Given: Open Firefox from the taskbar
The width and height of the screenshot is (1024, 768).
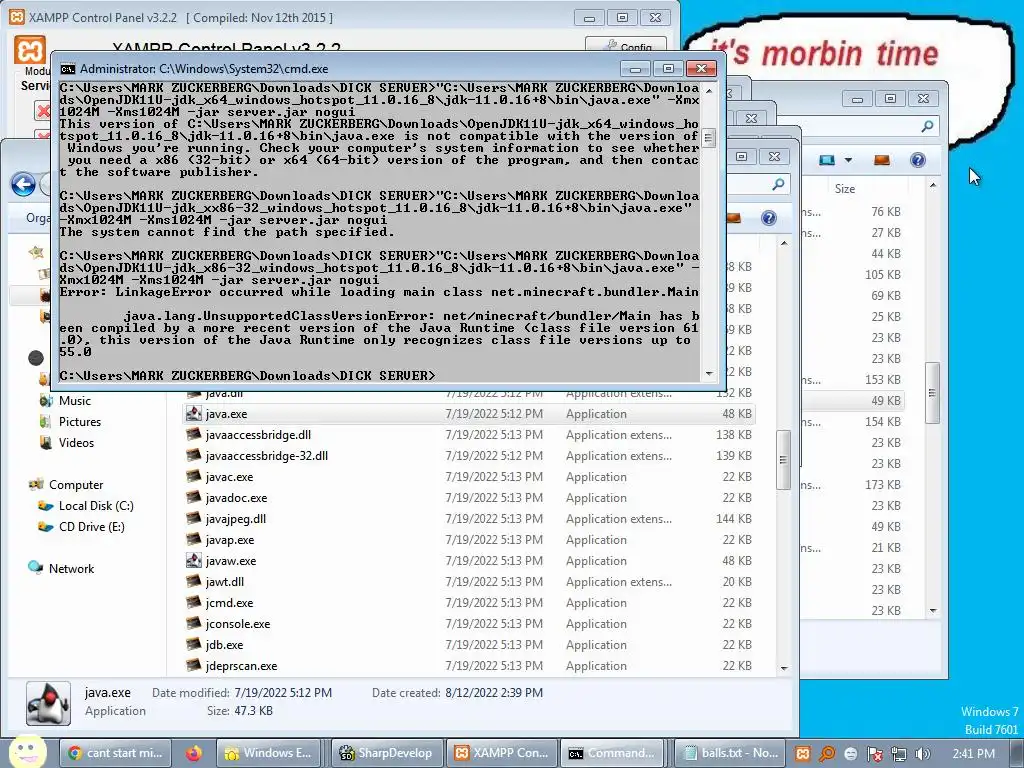Looking at the screenshot, I should click(x=193, y=753).
